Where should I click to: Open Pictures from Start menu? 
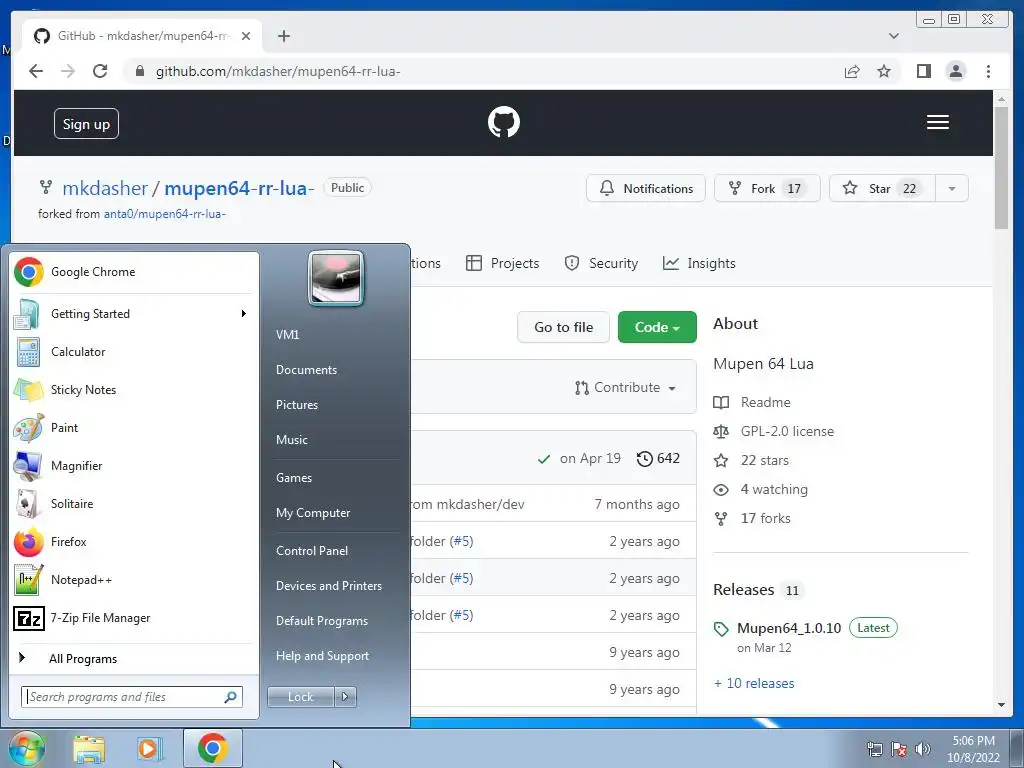(296, 405)
